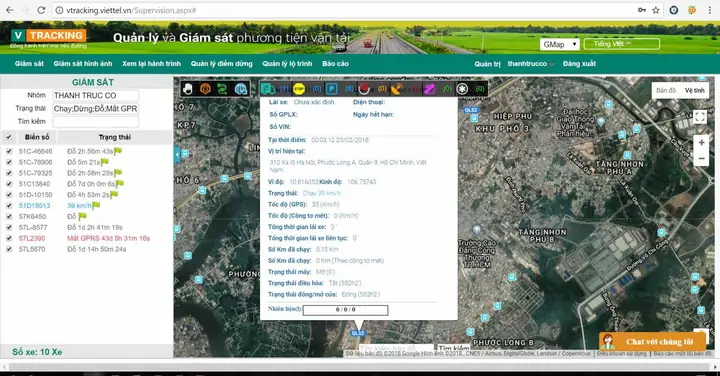The width and height of the screenshot is (720, 376).
Task: Click the green route tool icon
Action: (x=223, y=89)
